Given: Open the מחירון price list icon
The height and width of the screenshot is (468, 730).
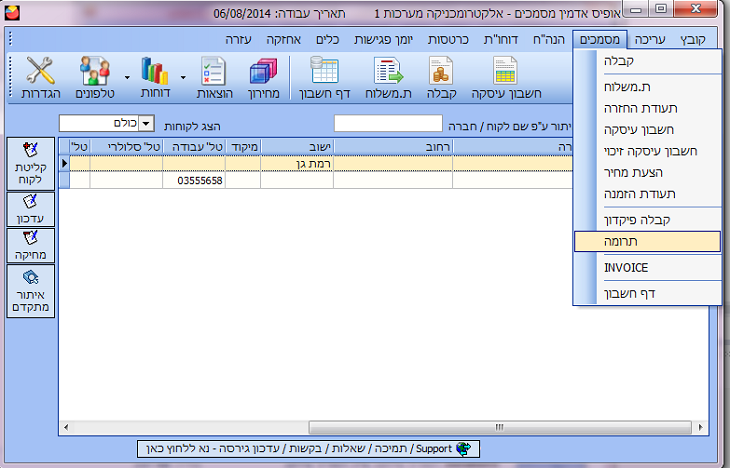Looking at the screenshot, I should click(x=262, y=71).
